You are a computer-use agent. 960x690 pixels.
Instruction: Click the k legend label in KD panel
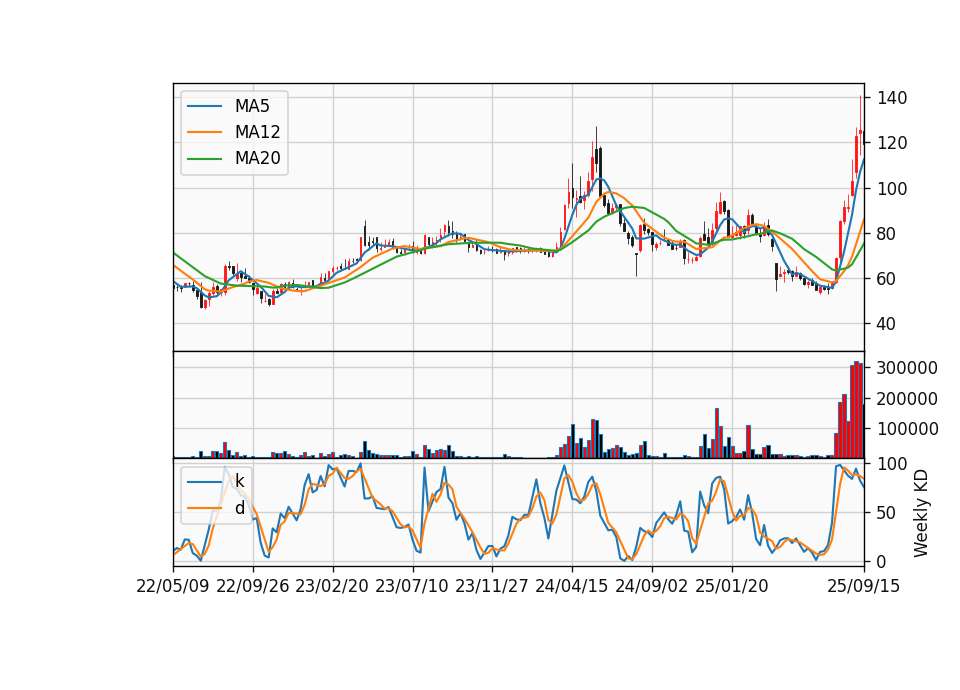coord(239,481)
